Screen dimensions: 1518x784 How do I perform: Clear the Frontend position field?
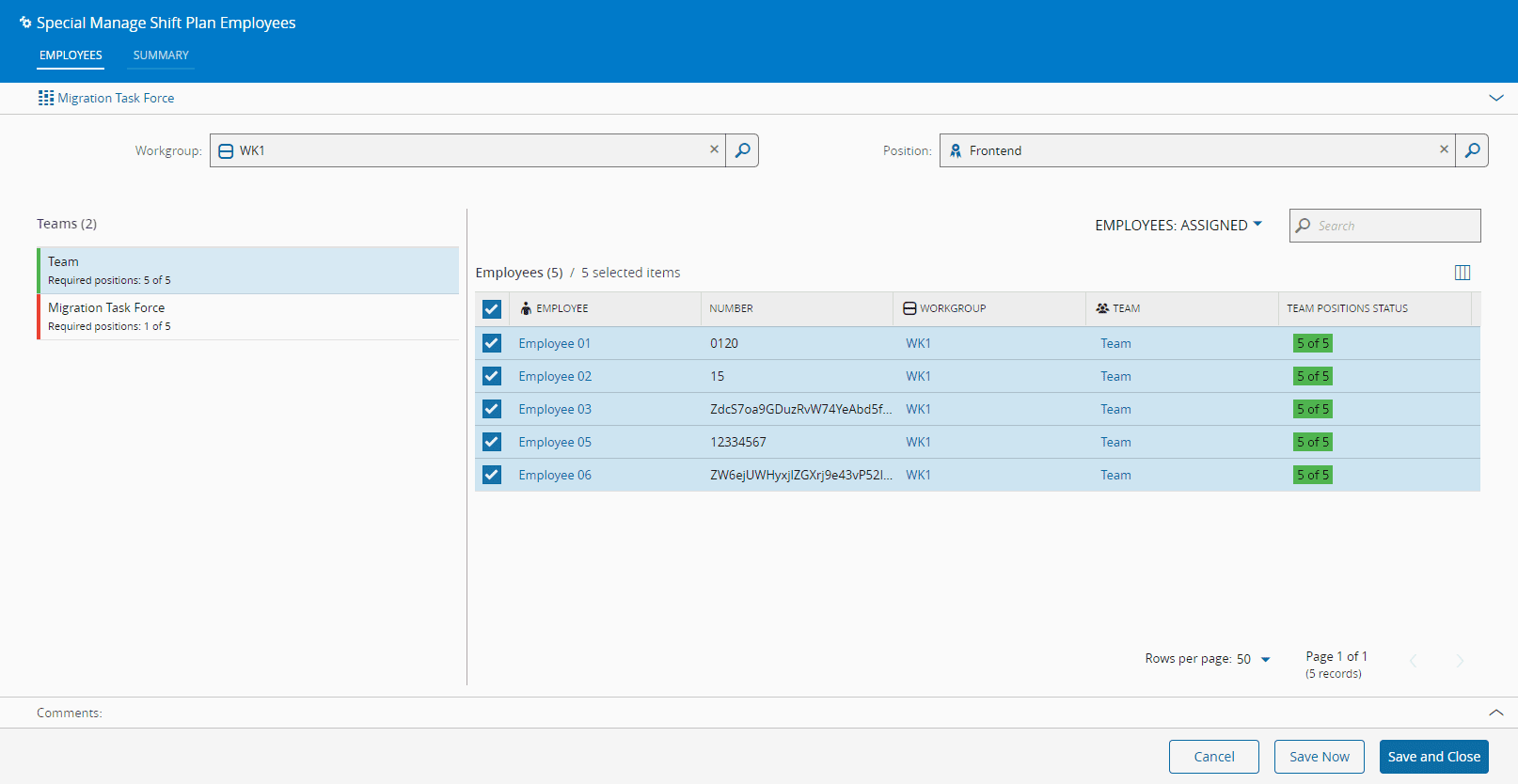click(x=1444, y=149)
